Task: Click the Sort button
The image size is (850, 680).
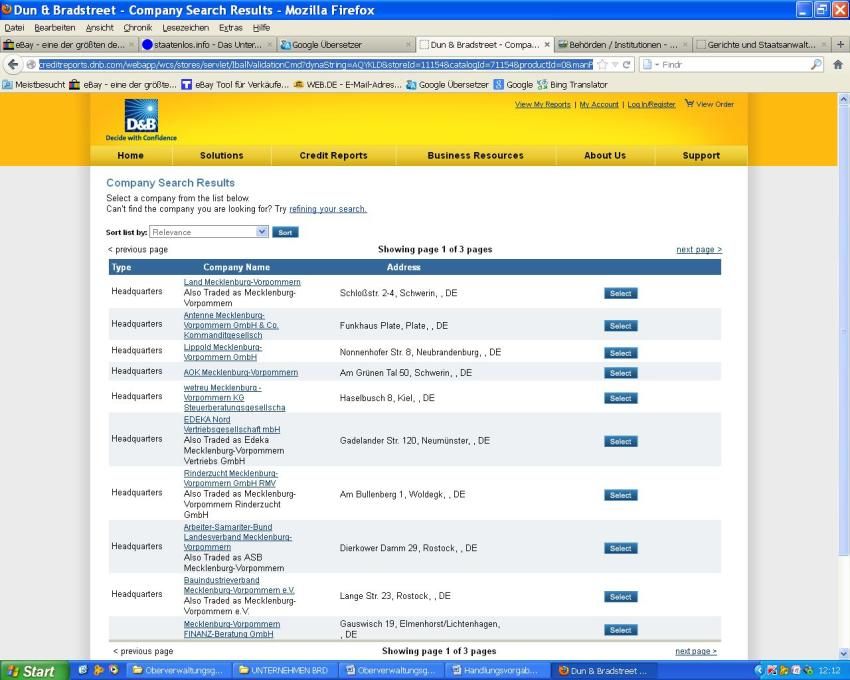Action: (x=285, y=232)
